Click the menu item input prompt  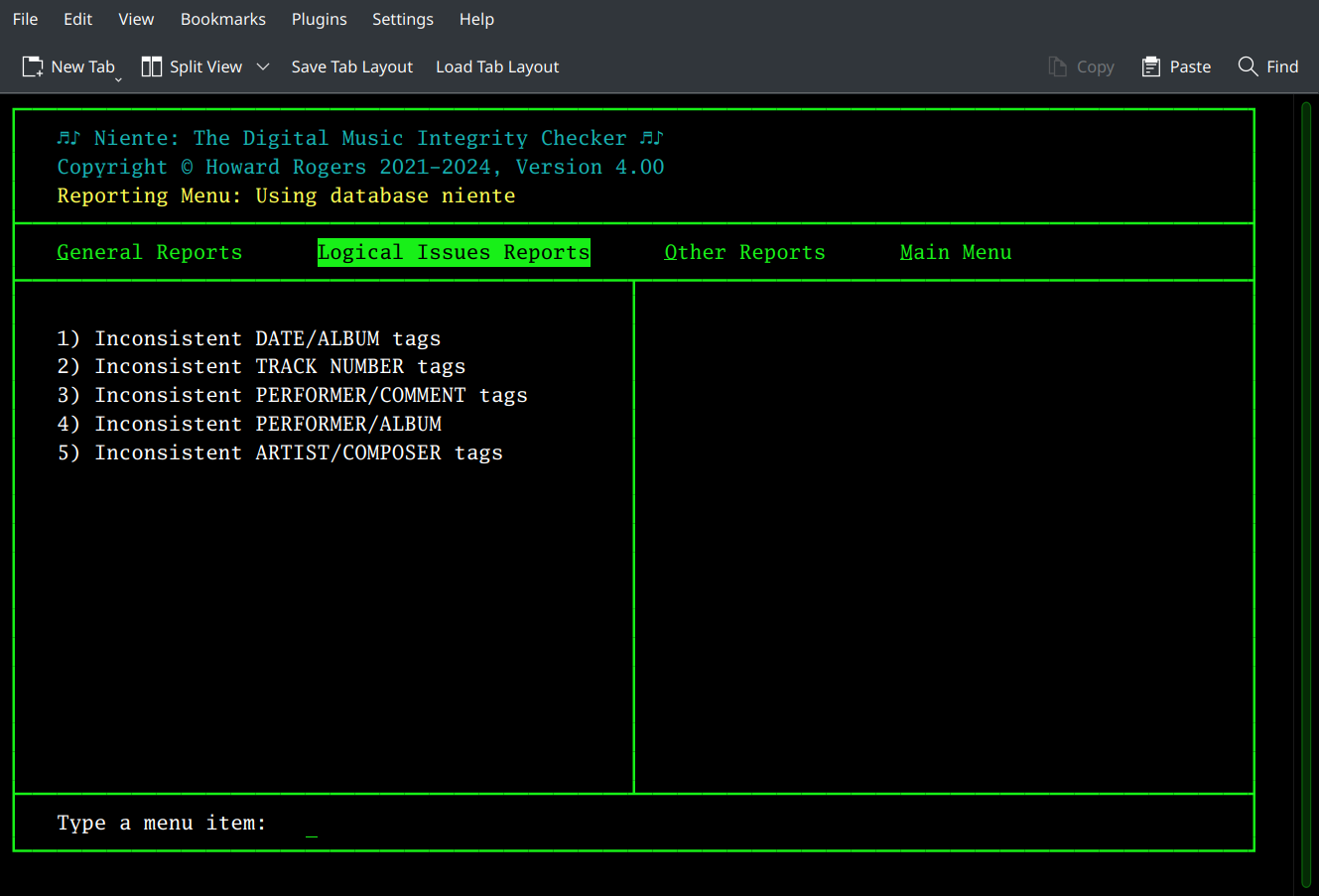(311, 823)
